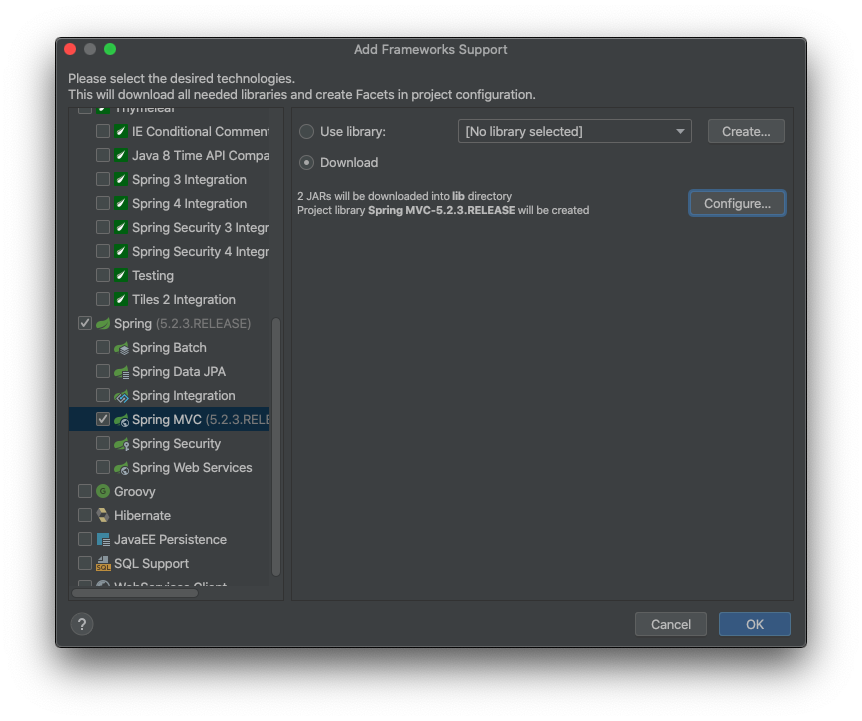This screenshot has height=721, width=862.
Task: Enable the Spring Security 4 Integration checkbox
Action: pyautogui.click(x=103, y=251)
